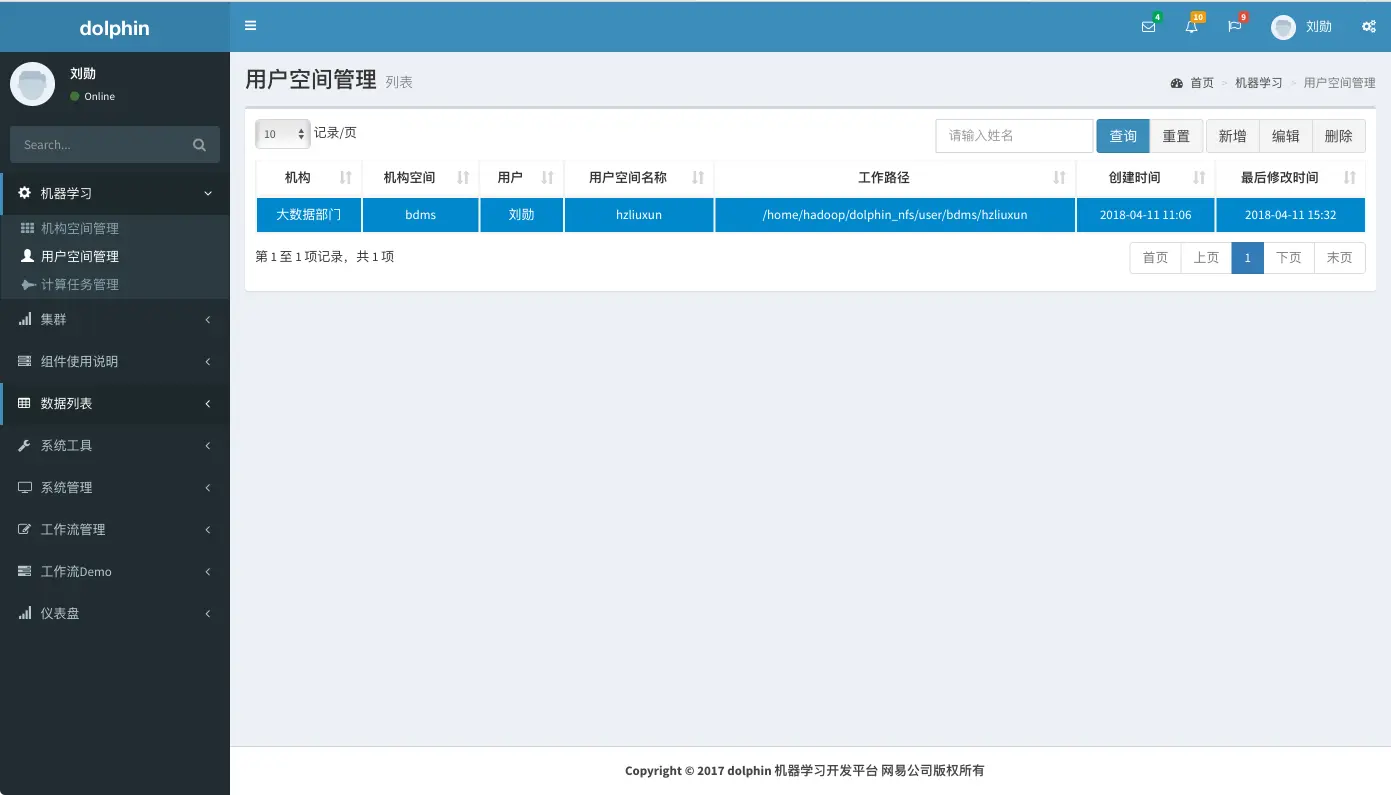Viewport: 1391px width, 795px height.
Task: Expand the 集群 menu chevron
Action: point(208,320)
